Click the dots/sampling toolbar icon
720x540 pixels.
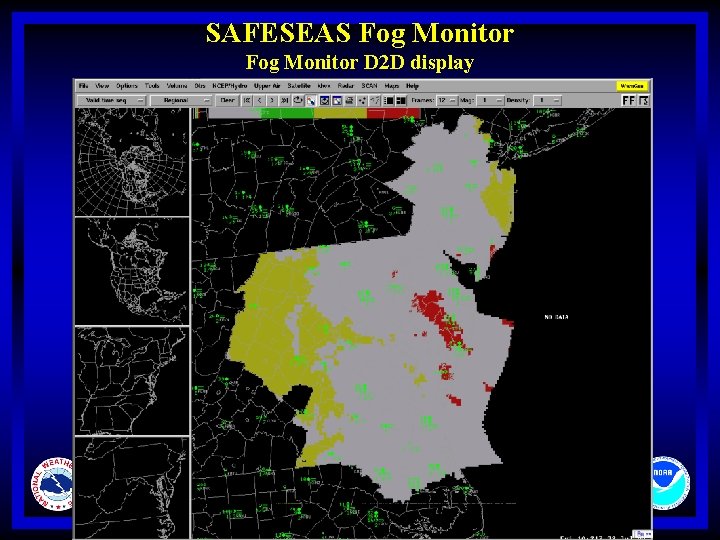(x=362, y=100)
